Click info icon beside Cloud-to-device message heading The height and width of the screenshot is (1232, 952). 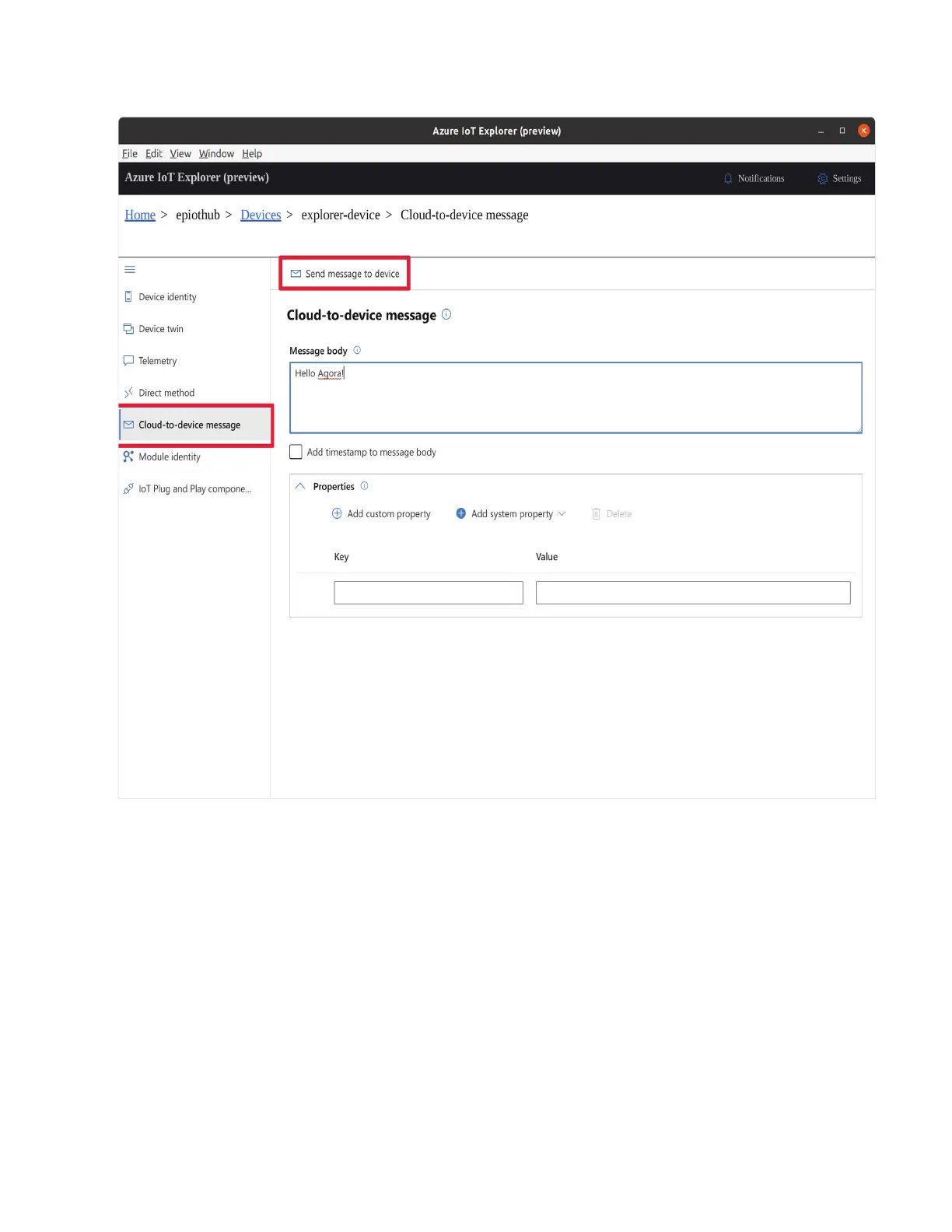(x=446, y=314)
